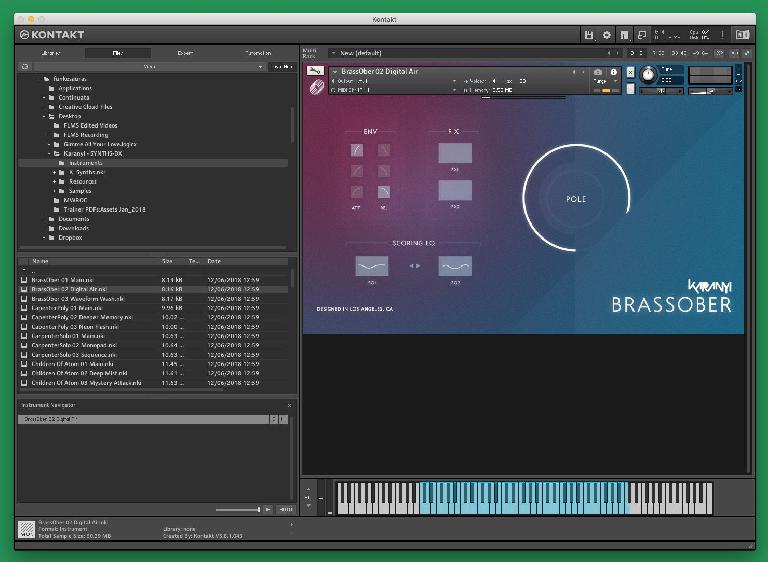768x562 pixels.
Task: Hit the panic exclamation mark icon
Action: click(722, 35)
